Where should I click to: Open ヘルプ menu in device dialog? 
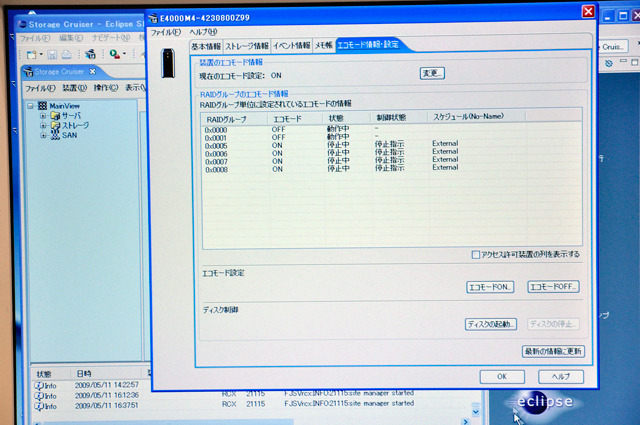[x=203, y=31]
